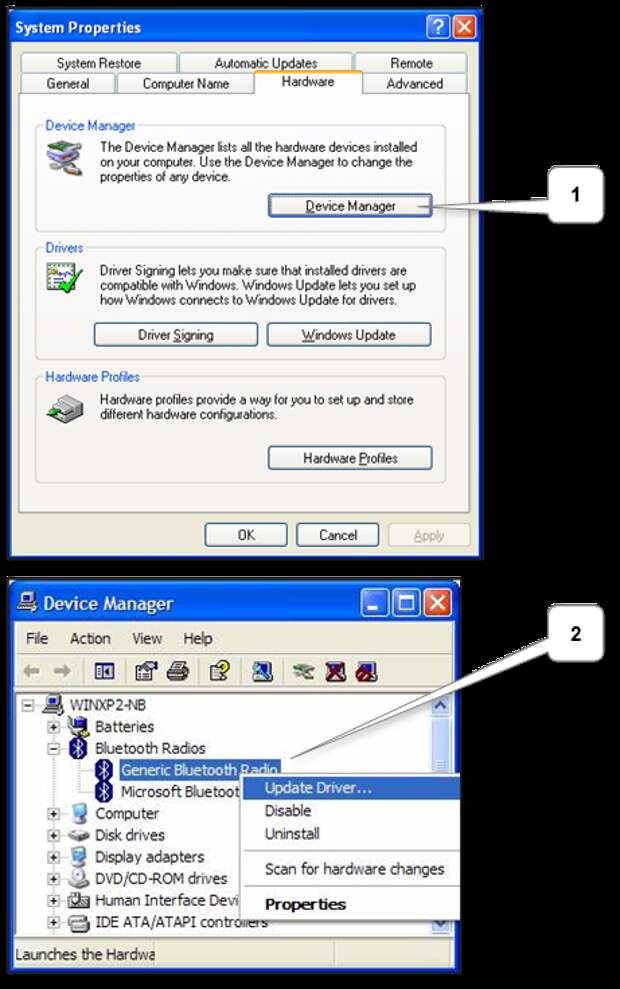Image resolution: width=620 pixels, height=989 pixels.
Task: Click the Computer category monitor icon
Action: pos(79,814)
